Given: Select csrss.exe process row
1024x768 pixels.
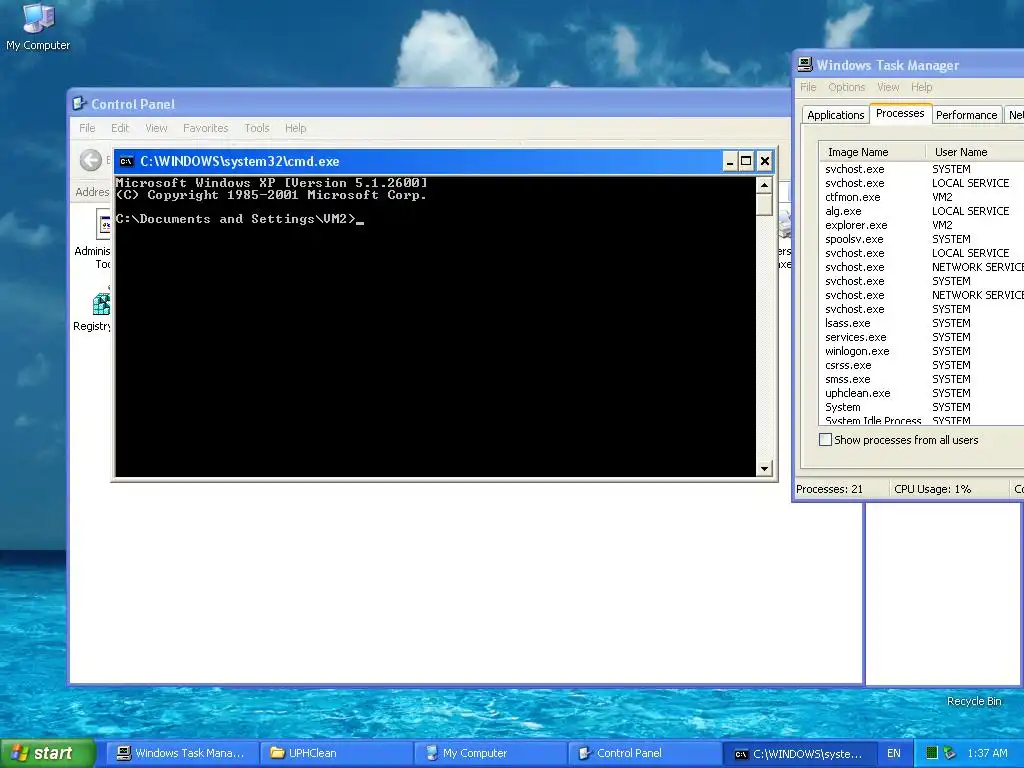Looking at the screenshot, I should click(921, 365).
